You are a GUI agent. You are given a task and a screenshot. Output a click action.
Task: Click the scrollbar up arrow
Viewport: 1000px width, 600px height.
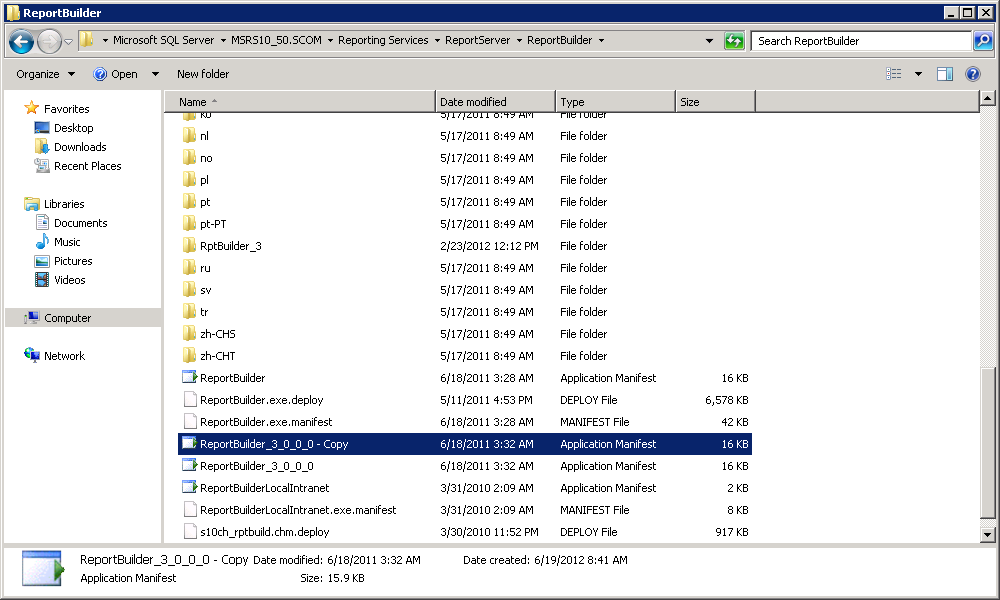pyautogui.click(x=987, y=98)
